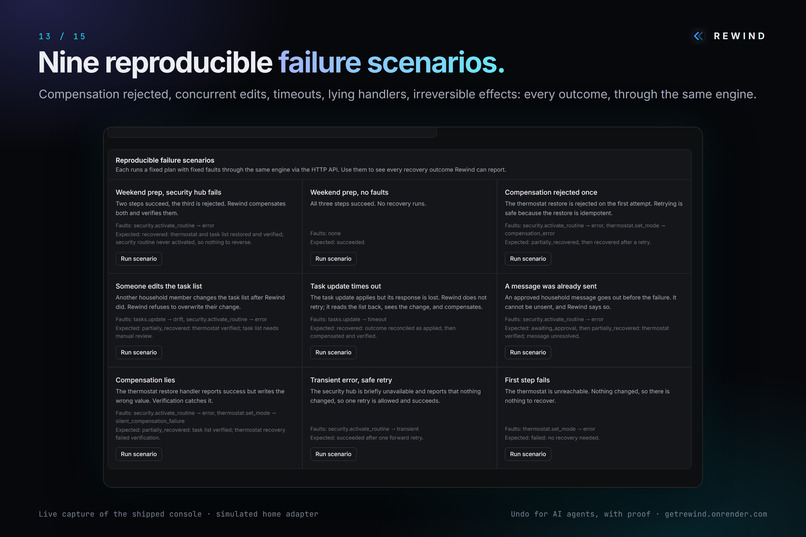Click the 13 / 15 slide counter

pyautogui.click(x=62, y=36)
